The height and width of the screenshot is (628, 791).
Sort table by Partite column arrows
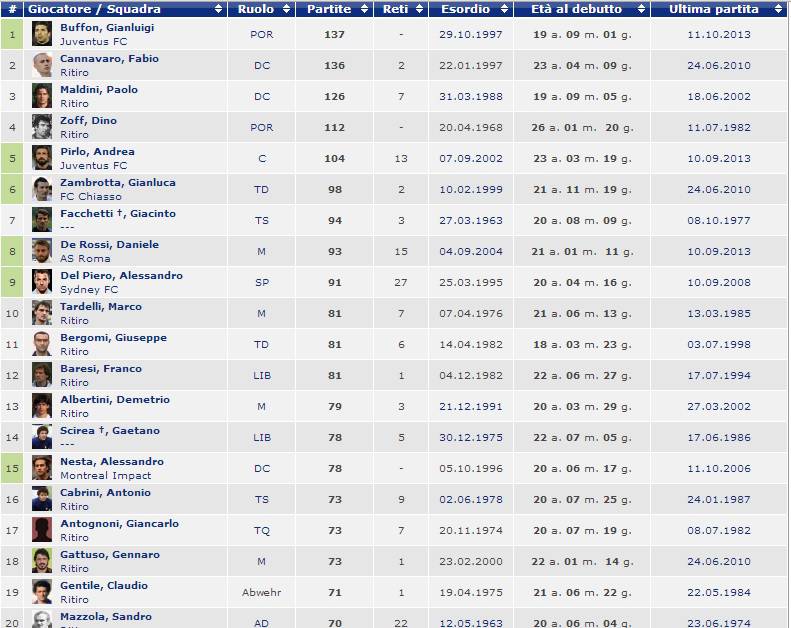tap(364, 9)
